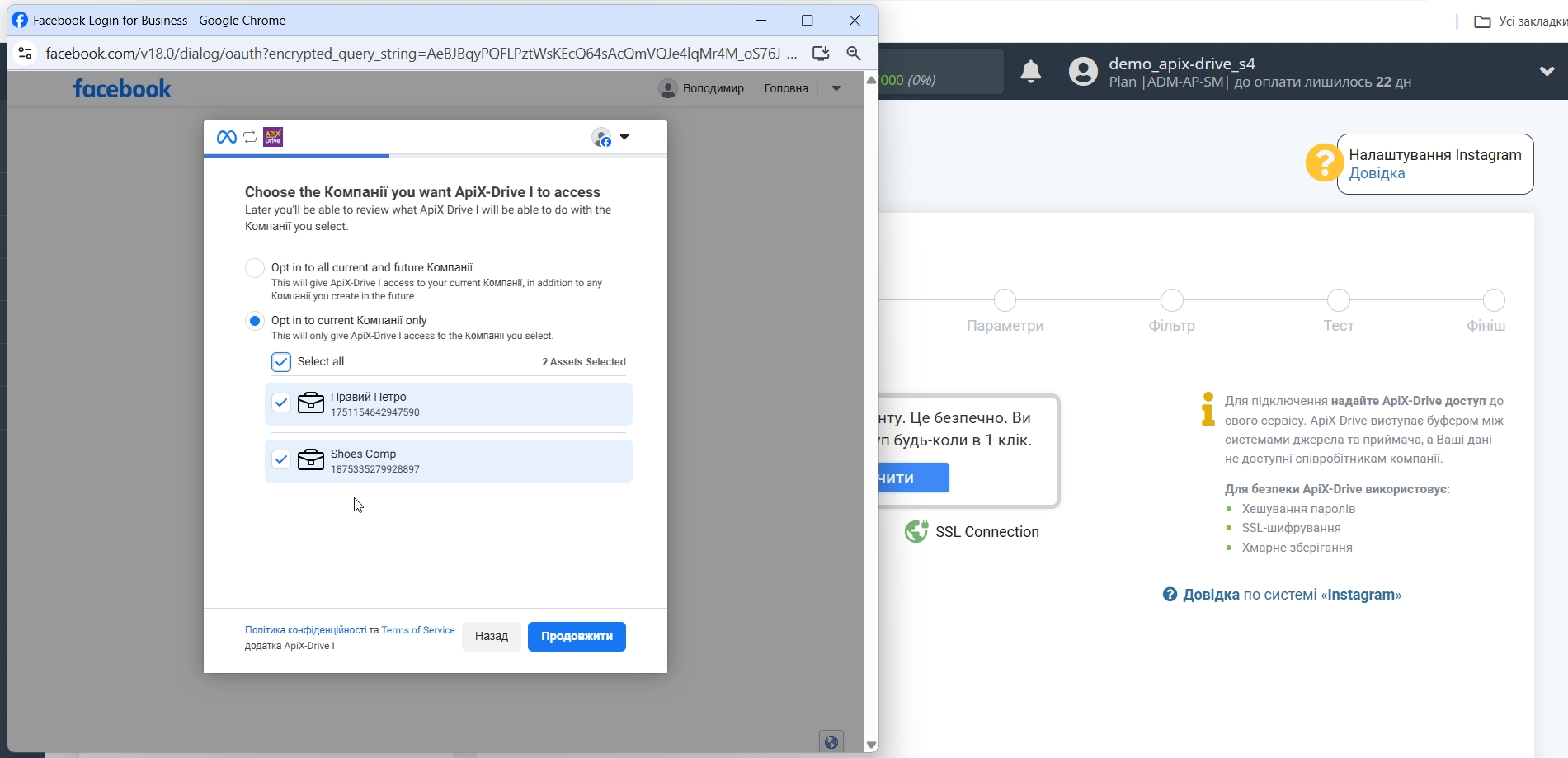This screenshot has width=1568, height=758.
Task: Expand the Facebook header account dropdown arrow
Action: 836,88
